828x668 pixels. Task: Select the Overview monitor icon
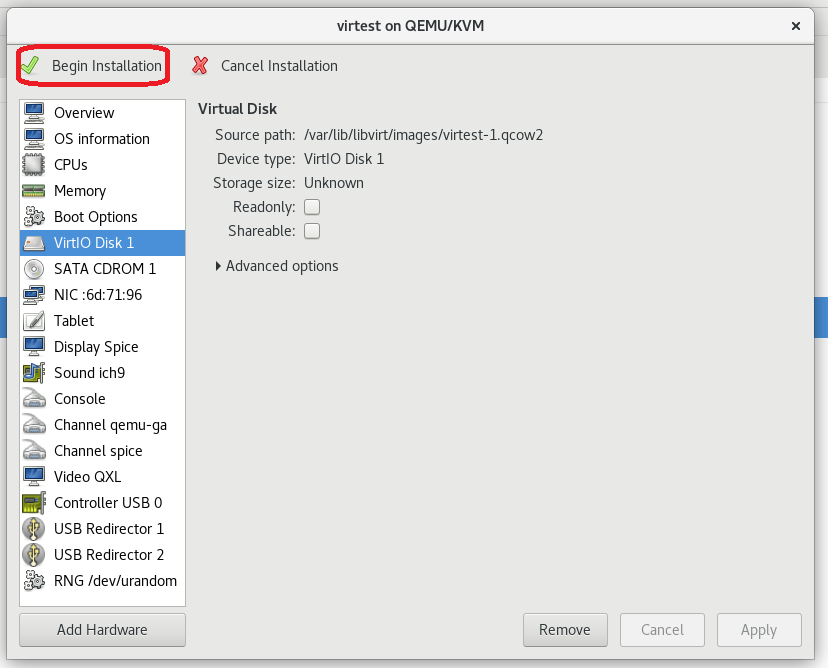point(34,112)
